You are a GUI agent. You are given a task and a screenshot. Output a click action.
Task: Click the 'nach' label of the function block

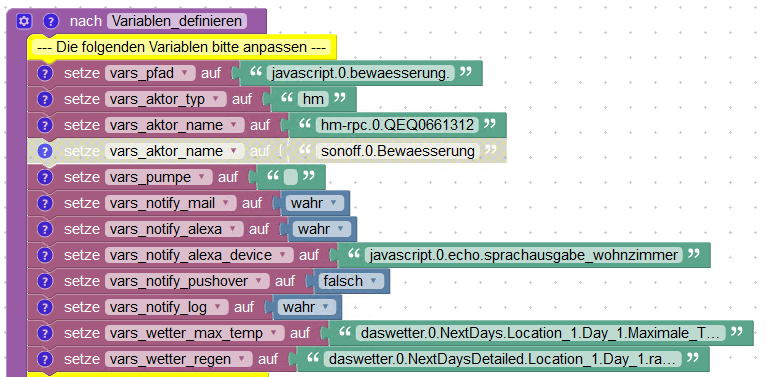tap(86, 21)
